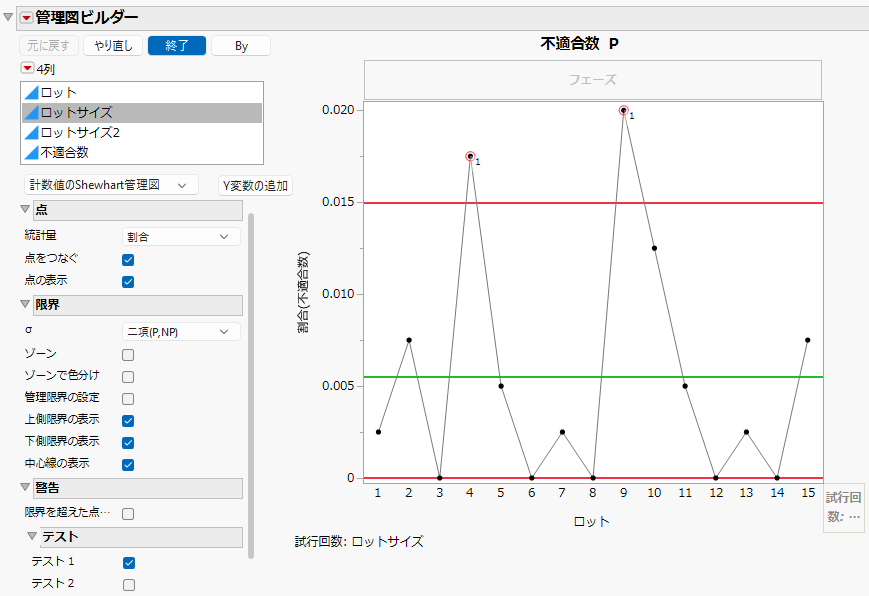This screenshot has width=869, height=596.
Task: Collapse the 限界 section
Action: click(x=25, y=304)
